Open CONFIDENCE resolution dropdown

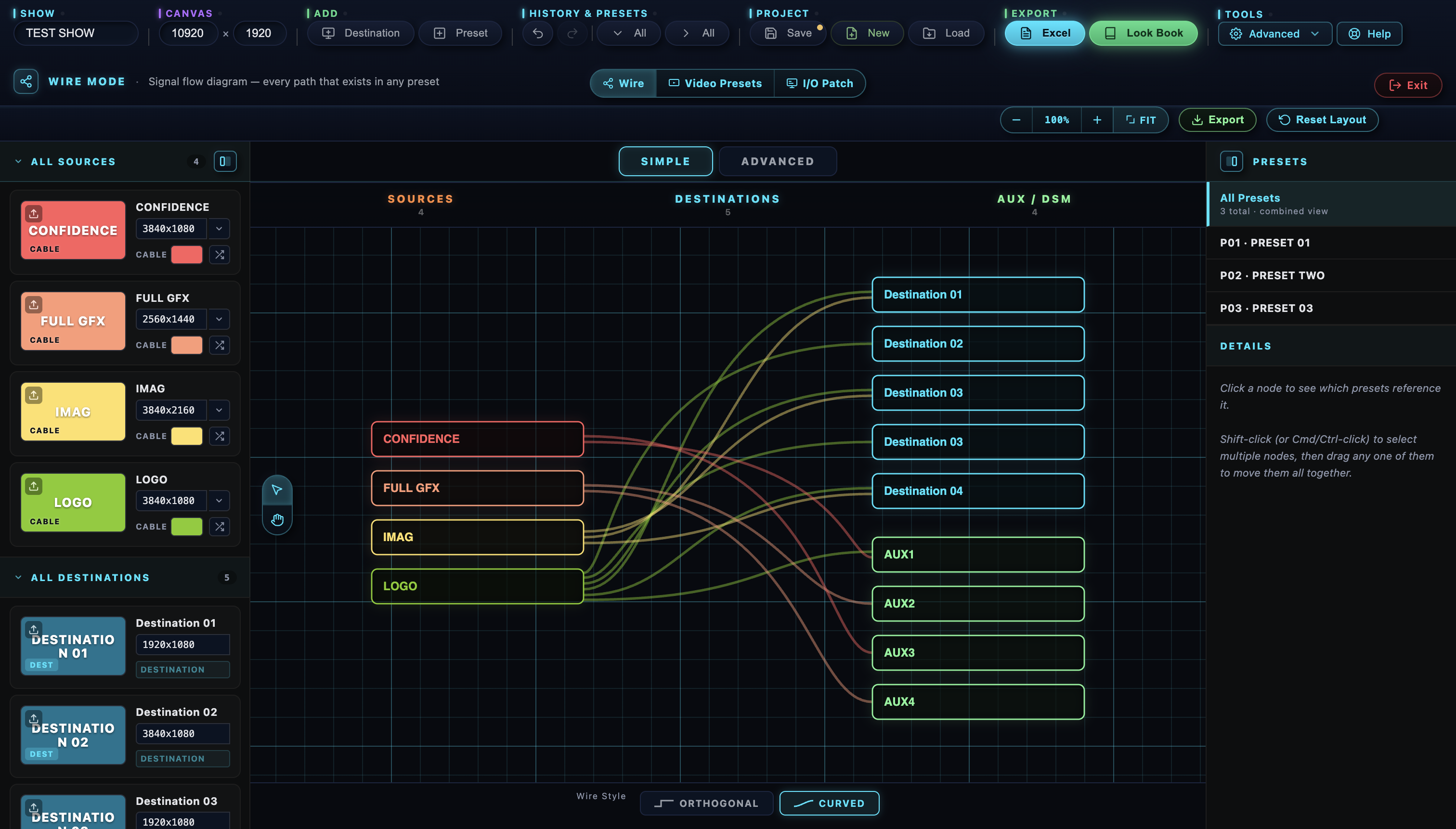tap(219, 228)
